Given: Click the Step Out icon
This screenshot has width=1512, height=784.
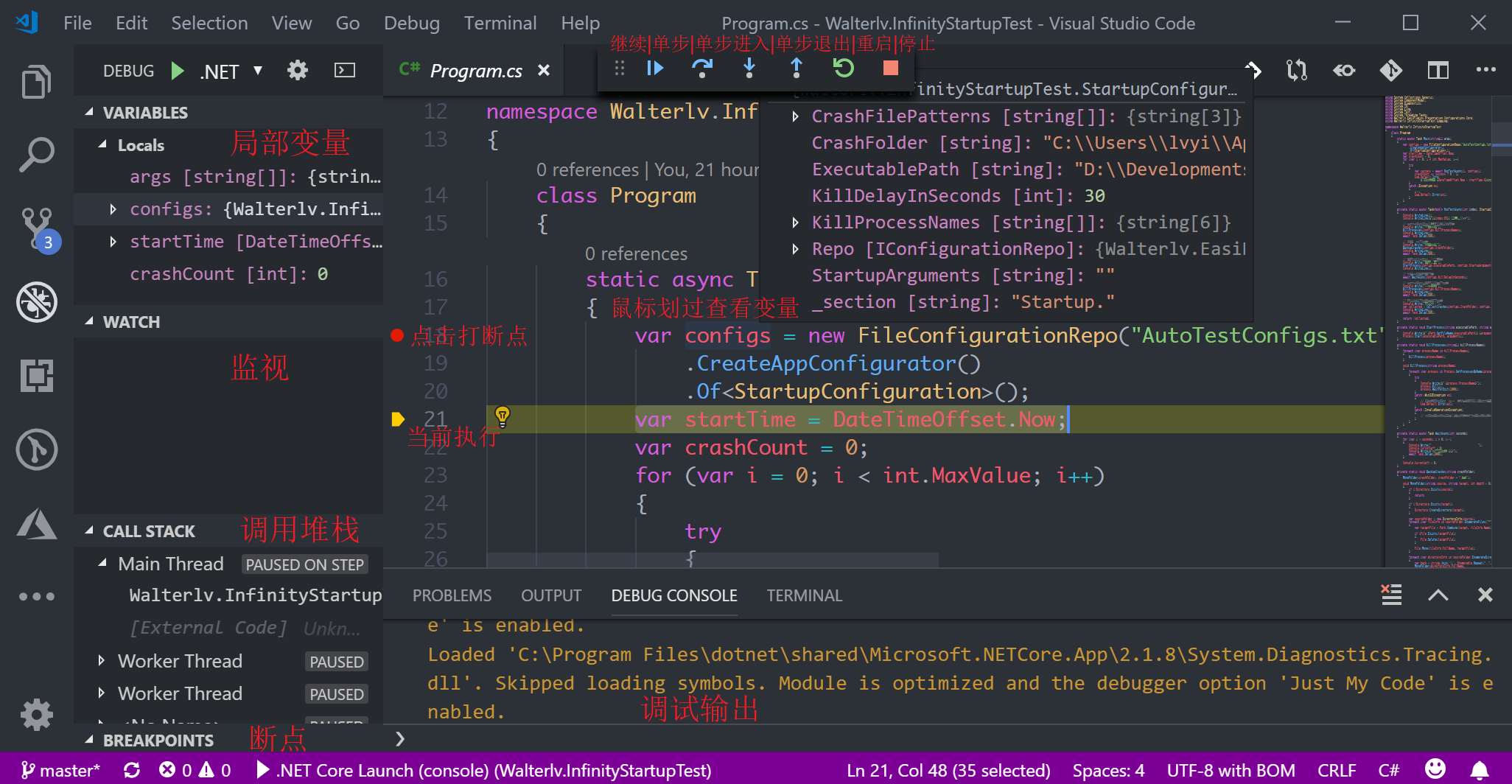Looking at the screenshot, I should click(x=797, y=69).
